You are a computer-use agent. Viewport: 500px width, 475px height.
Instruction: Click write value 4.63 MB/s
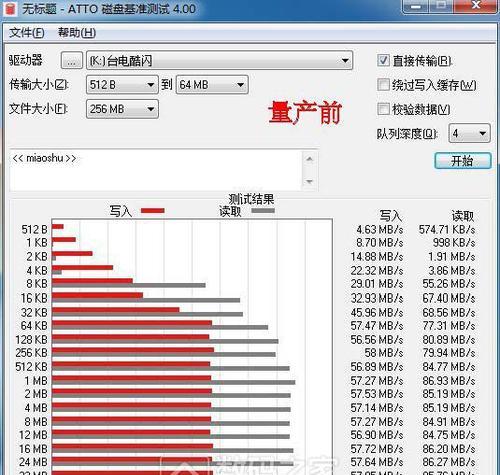(x=380, y=230)
